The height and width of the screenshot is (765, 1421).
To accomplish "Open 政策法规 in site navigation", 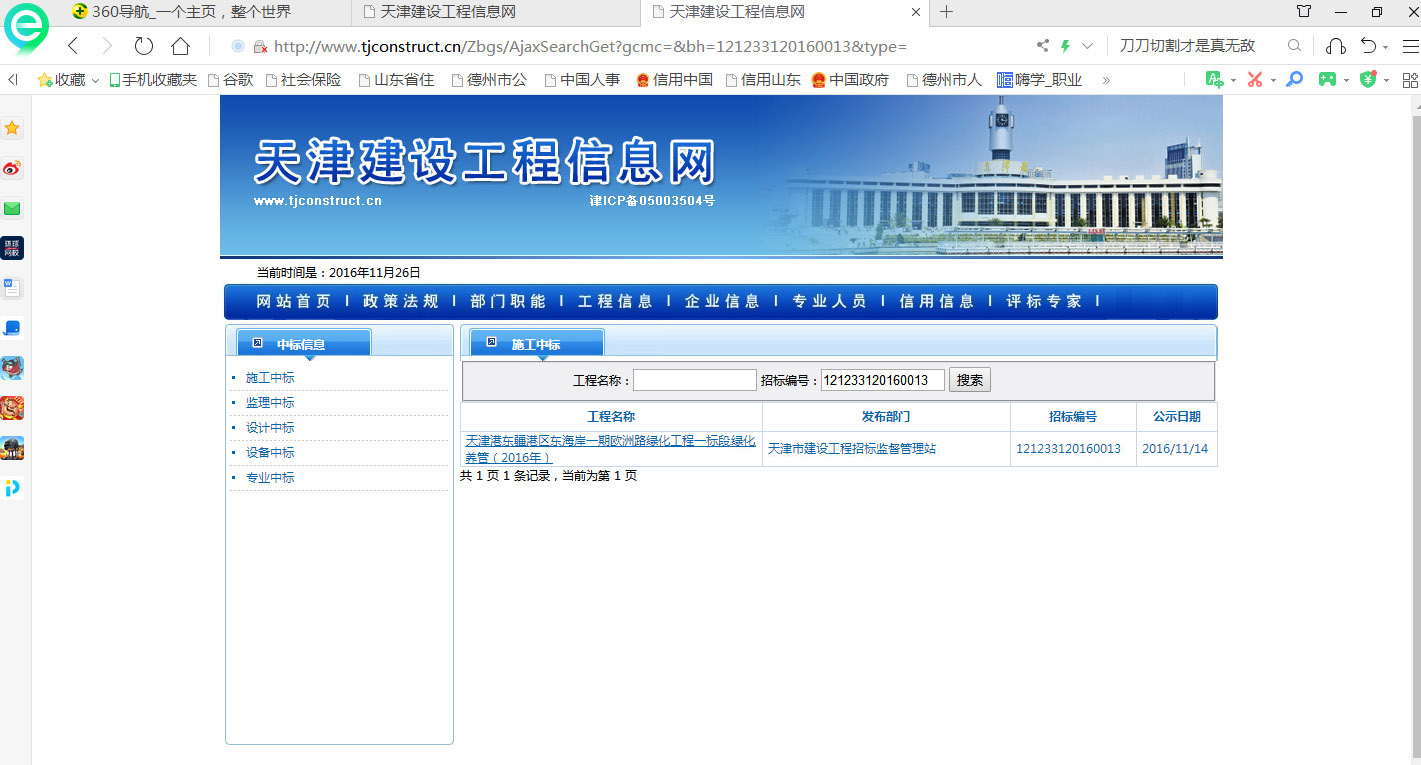I will click(400, 301).
